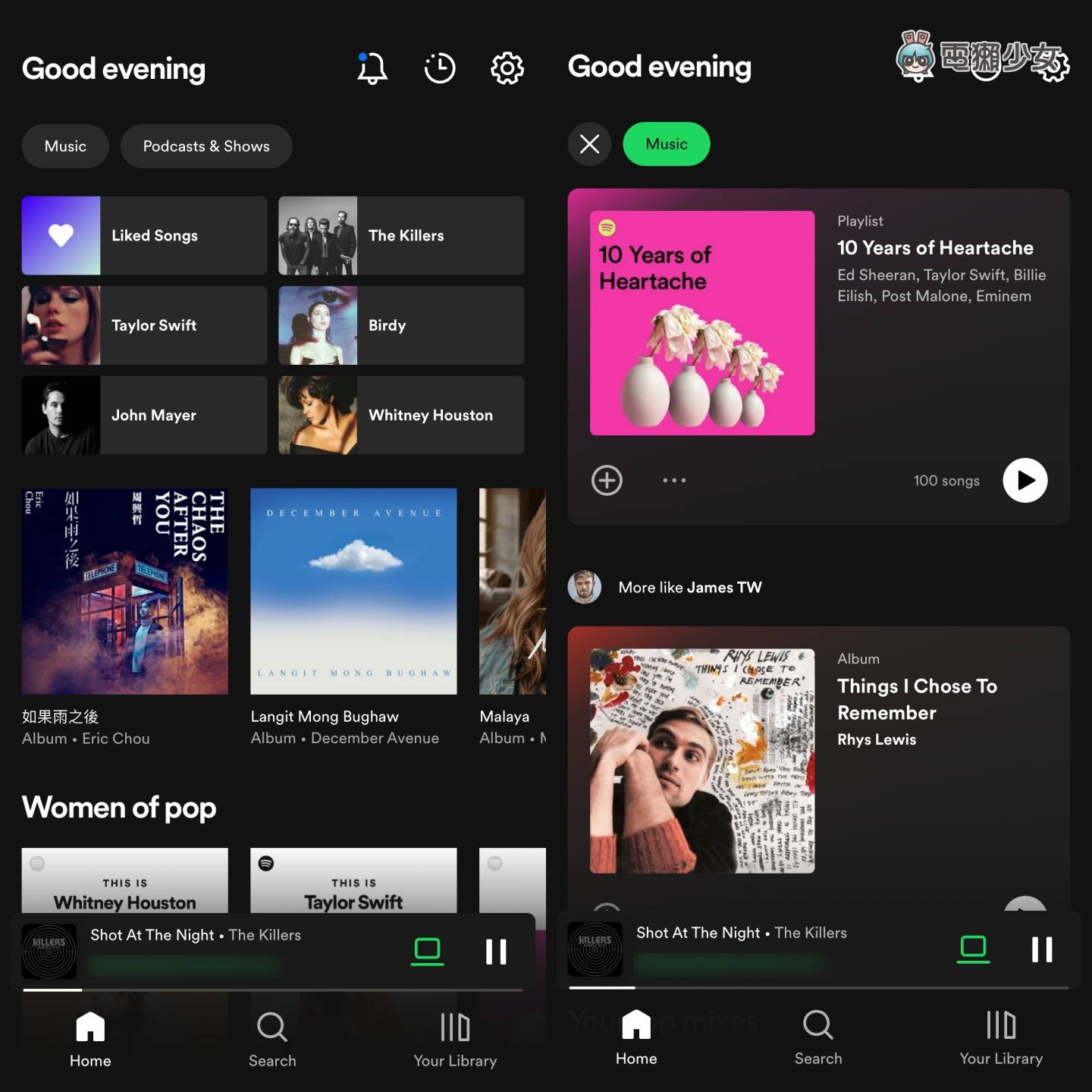Open notifications via the bell icon

[x=372, y=67]
